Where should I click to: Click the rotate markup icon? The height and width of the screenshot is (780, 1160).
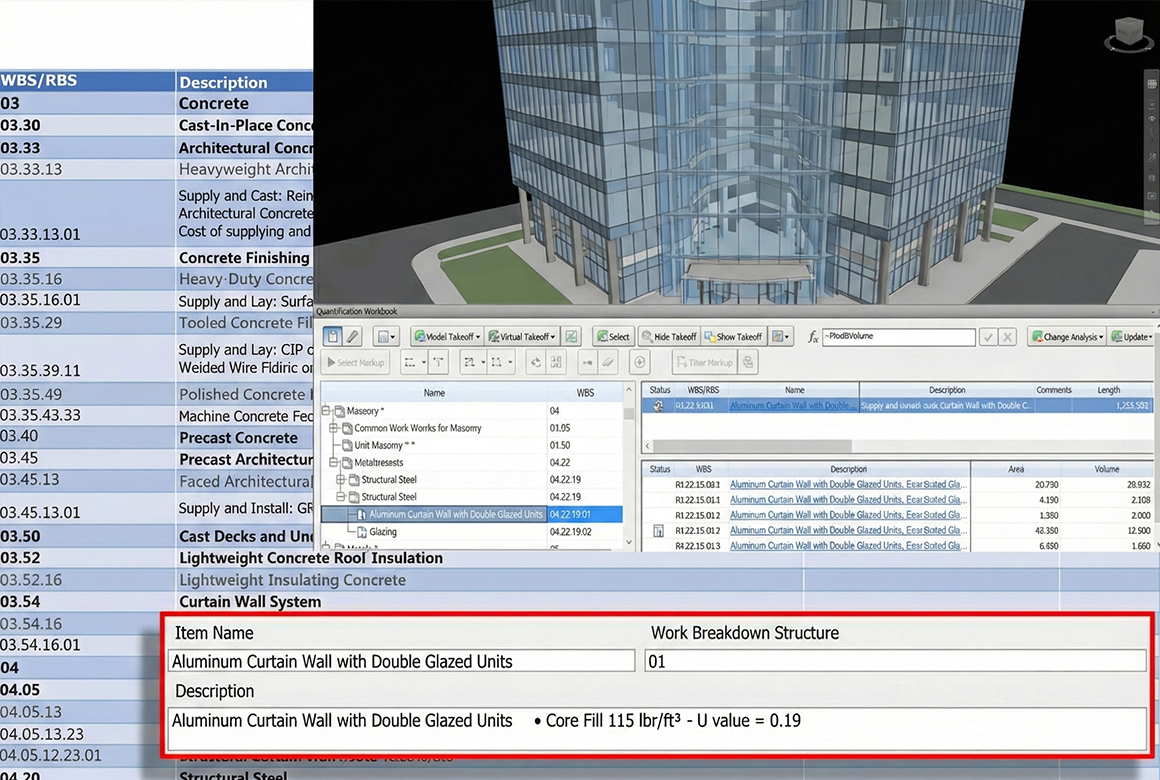536,362
